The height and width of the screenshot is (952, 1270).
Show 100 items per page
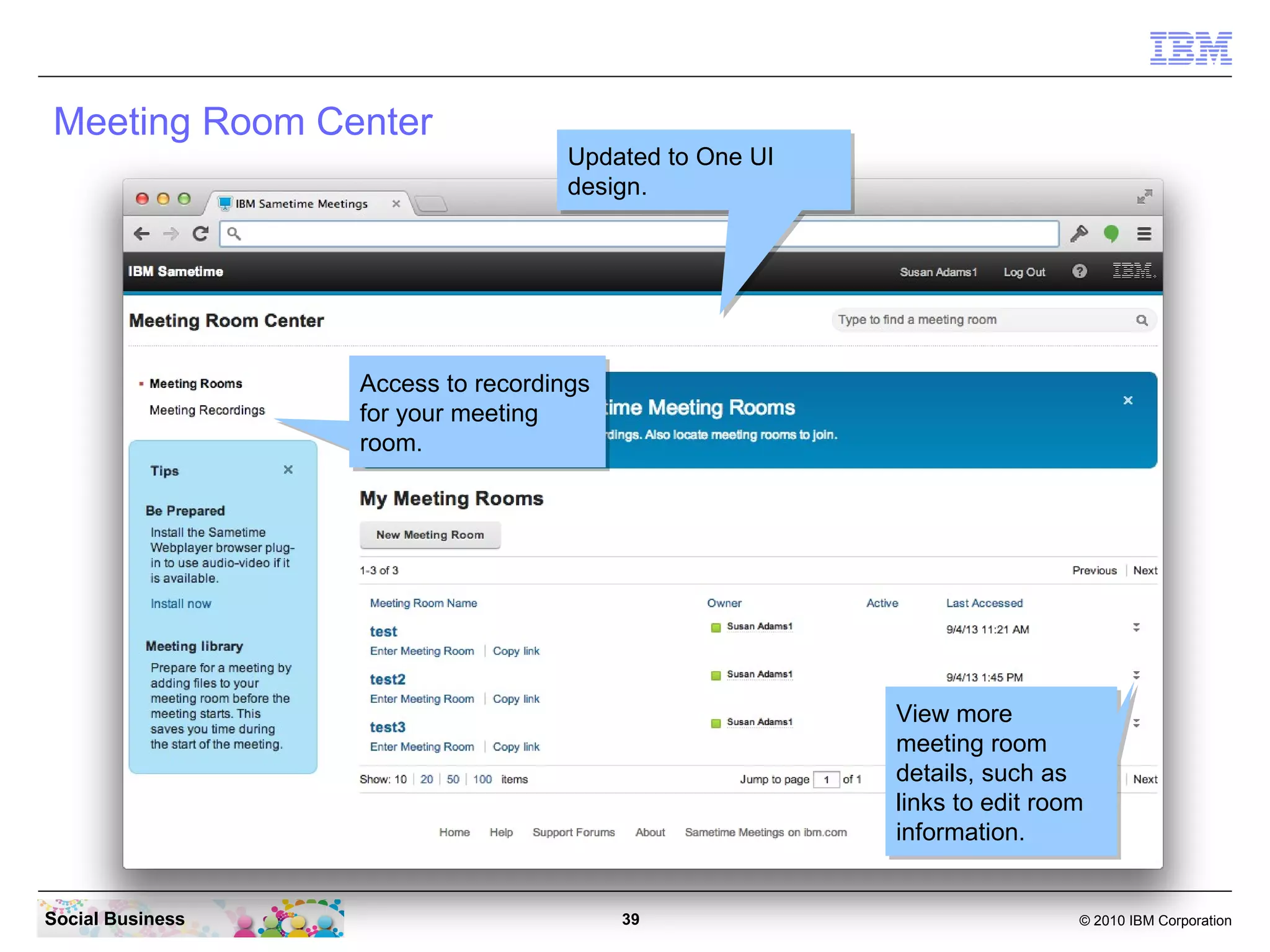[482, 779]
